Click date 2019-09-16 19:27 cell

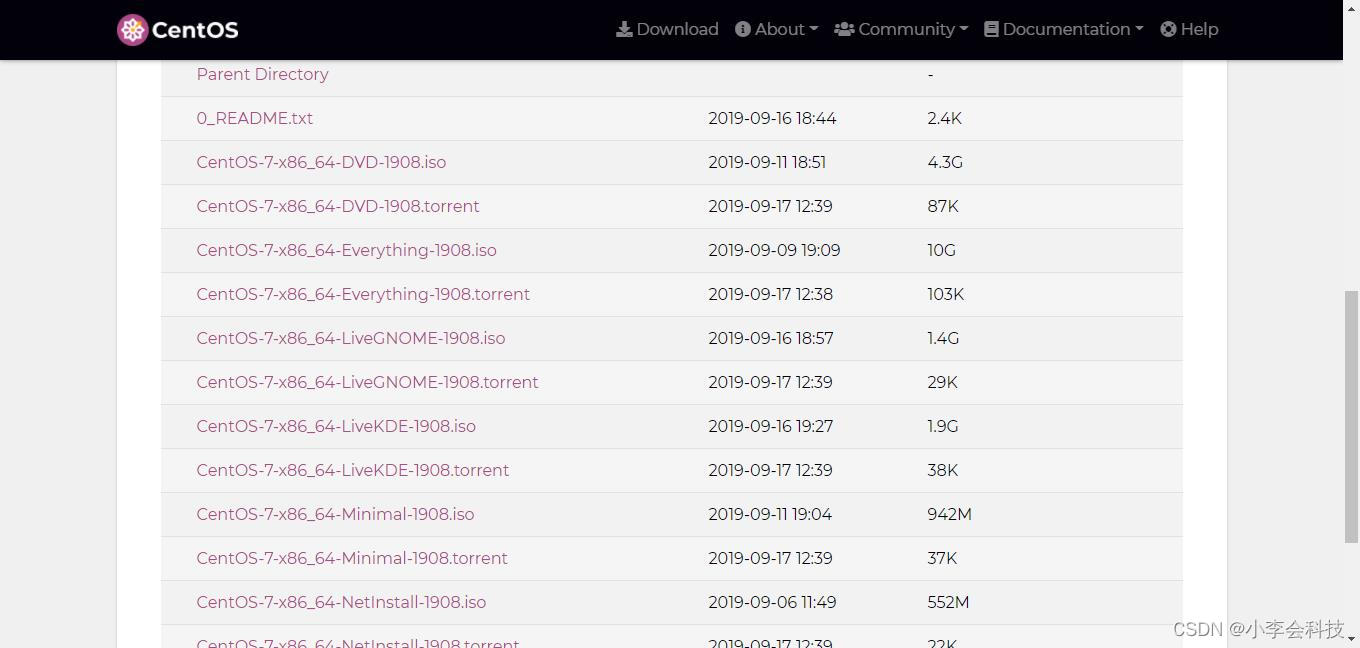tap(771, 426)
